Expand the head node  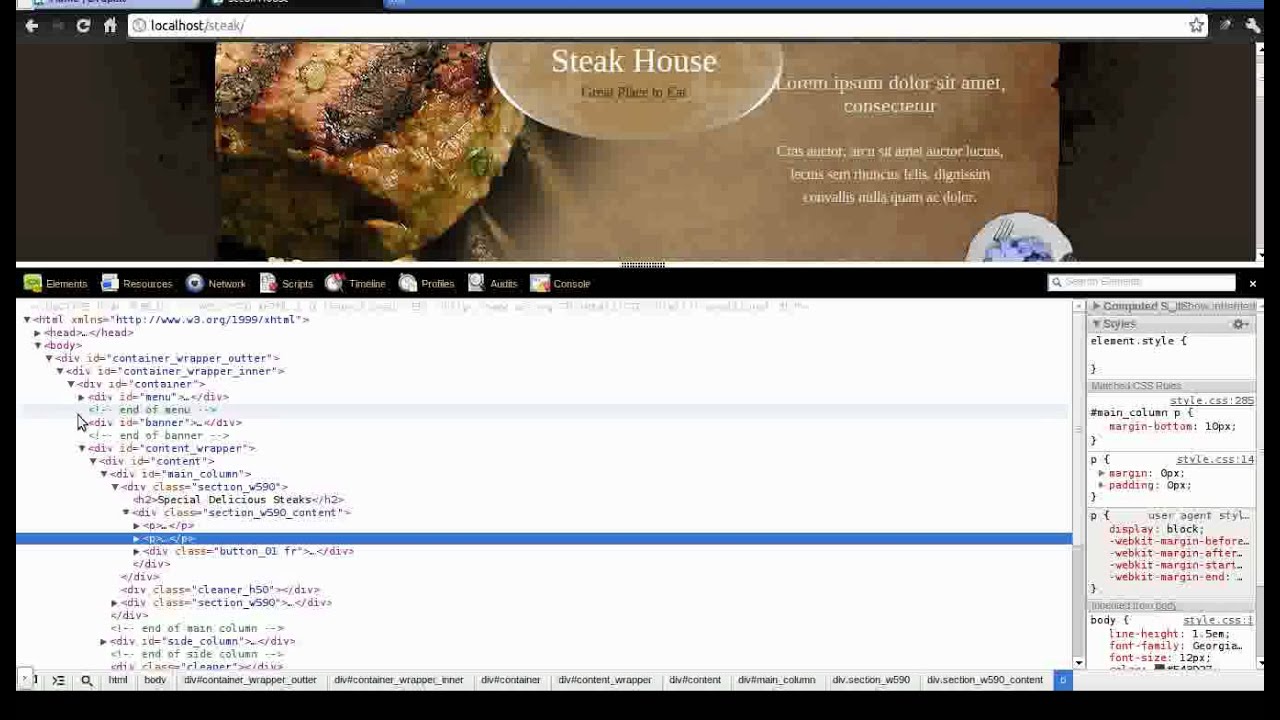[x=38, y=333]
